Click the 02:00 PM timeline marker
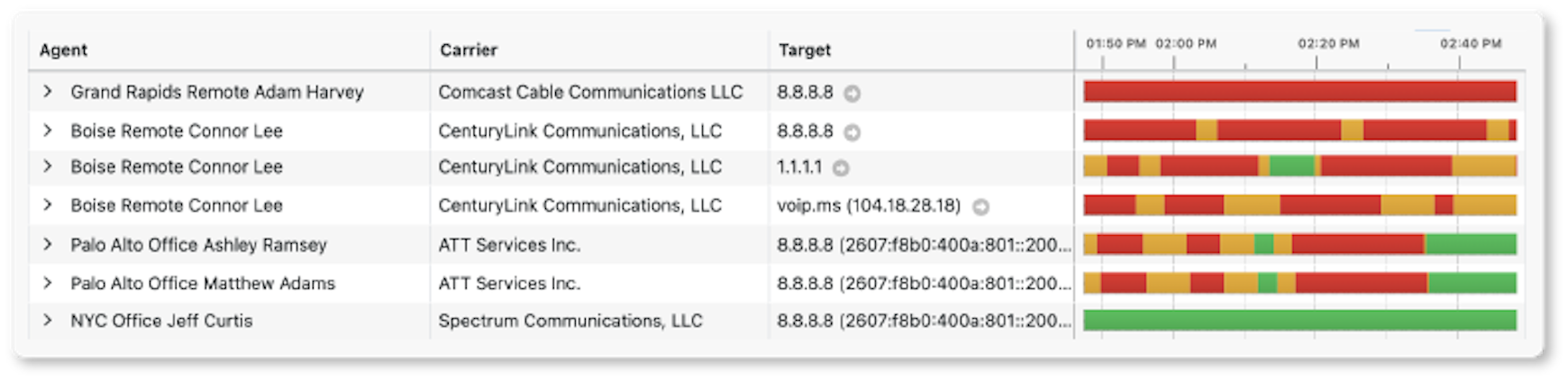1568x381 pixels. coord(1185,43)
